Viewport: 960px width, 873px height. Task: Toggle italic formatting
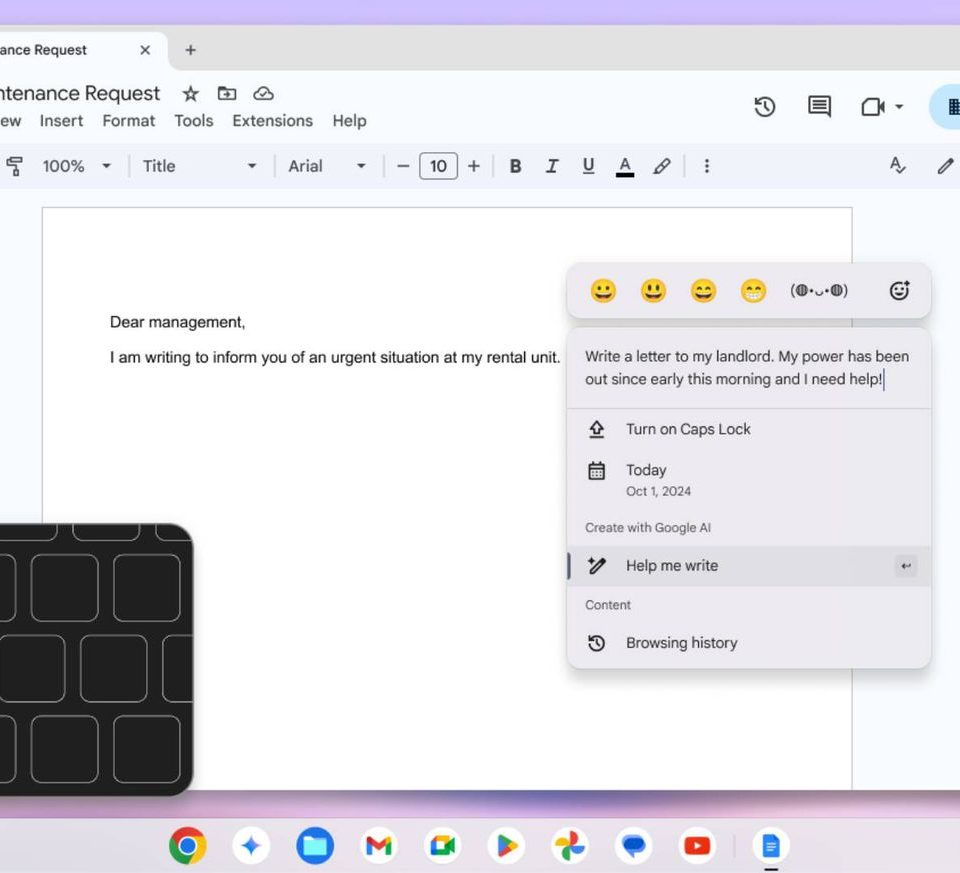coord(551,166)
